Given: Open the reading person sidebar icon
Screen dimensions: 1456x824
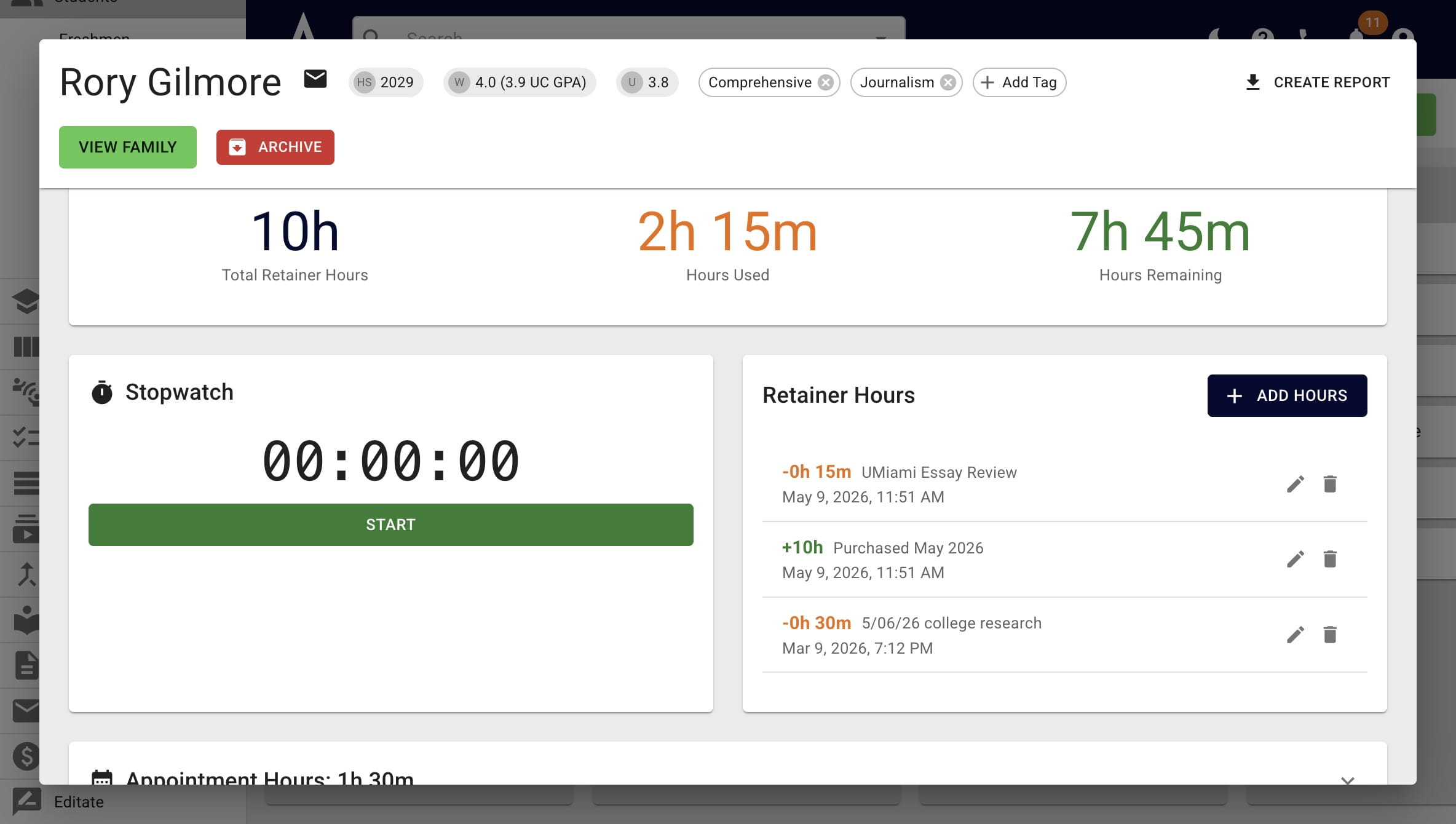Looking at the screenshot, I should click(x=26, y=620).
